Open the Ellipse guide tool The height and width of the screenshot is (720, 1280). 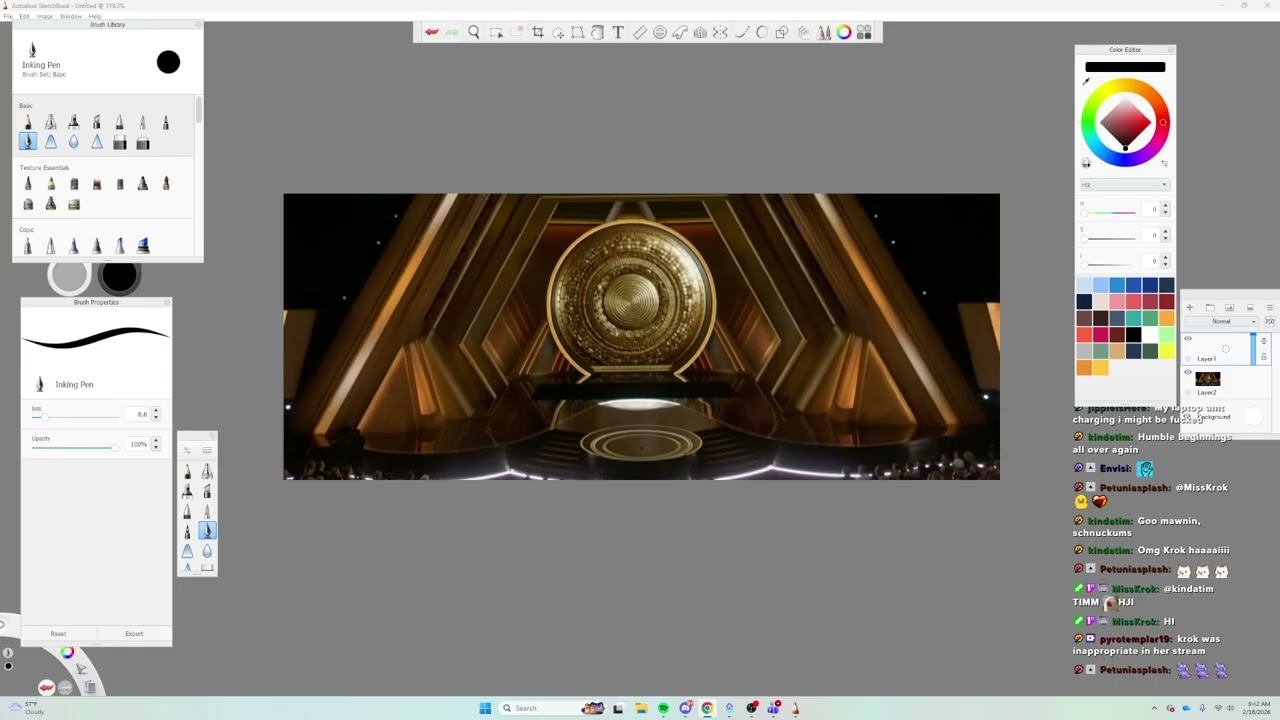coord(660,33)
